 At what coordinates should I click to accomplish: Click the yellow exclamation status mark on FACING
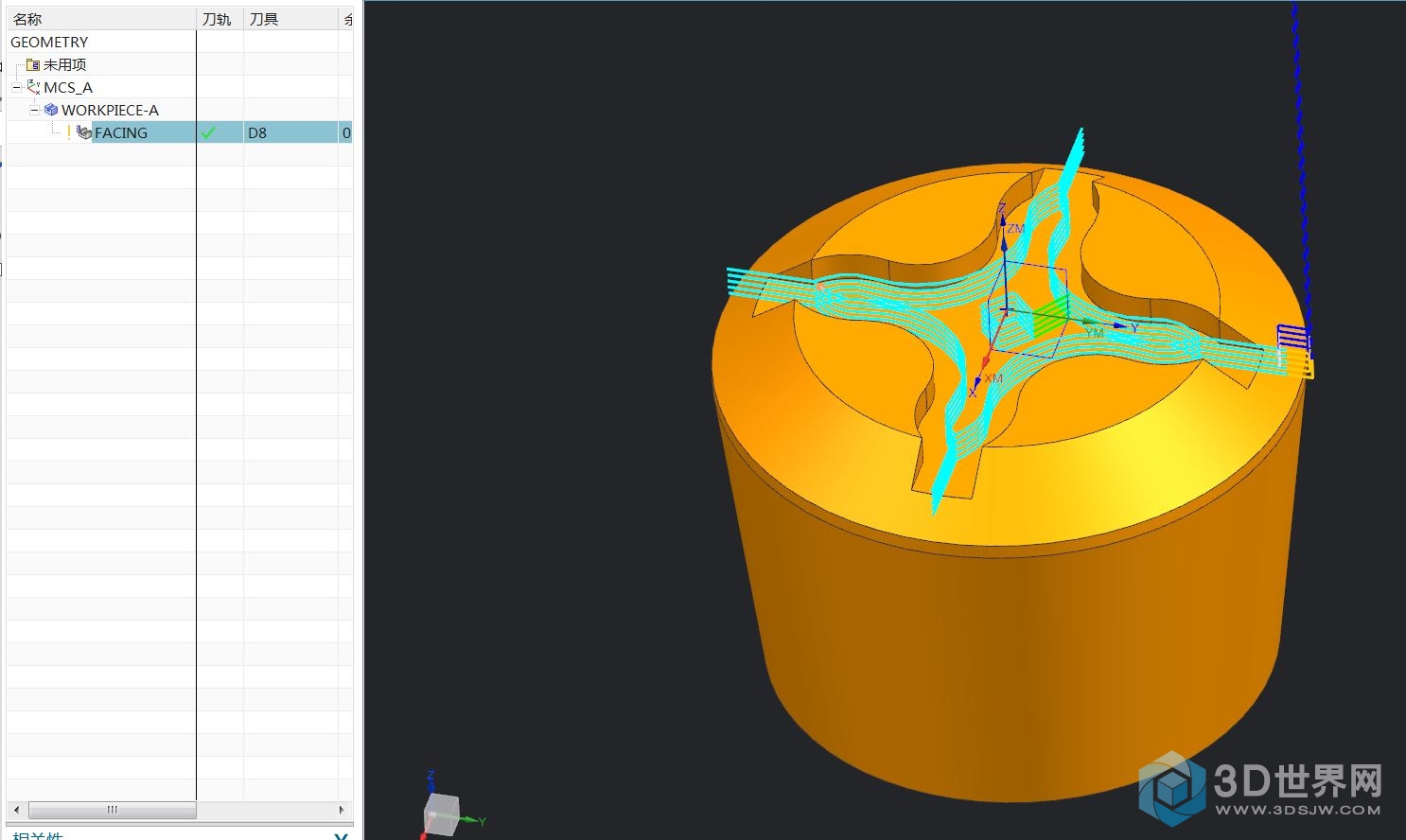point(69,132)
